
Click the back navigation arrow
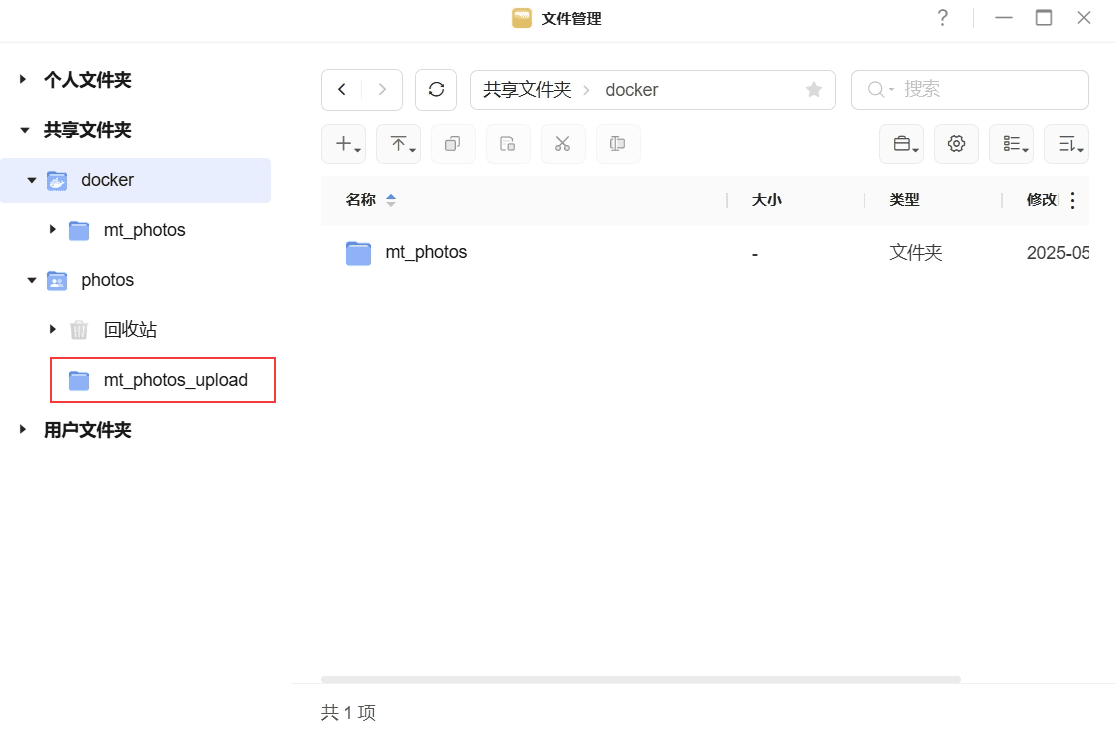point(342,90)
